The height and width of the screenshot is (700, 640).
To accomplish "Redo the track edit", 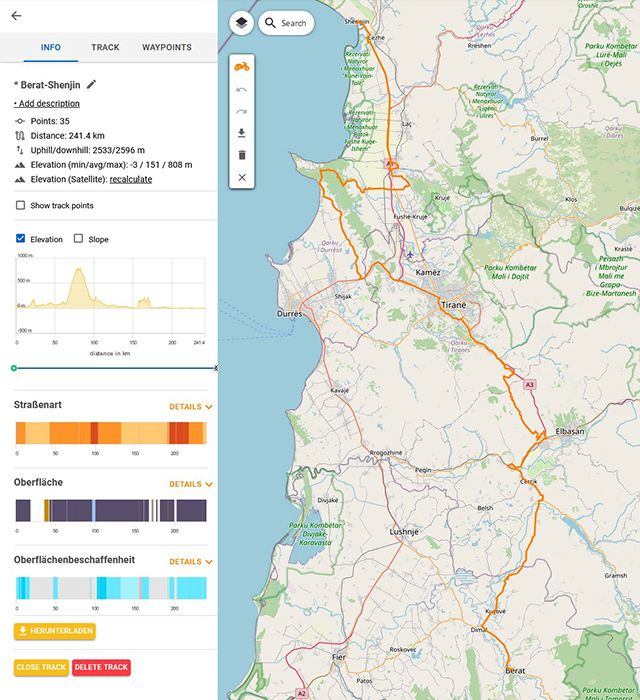I will (x=241, y=111).
